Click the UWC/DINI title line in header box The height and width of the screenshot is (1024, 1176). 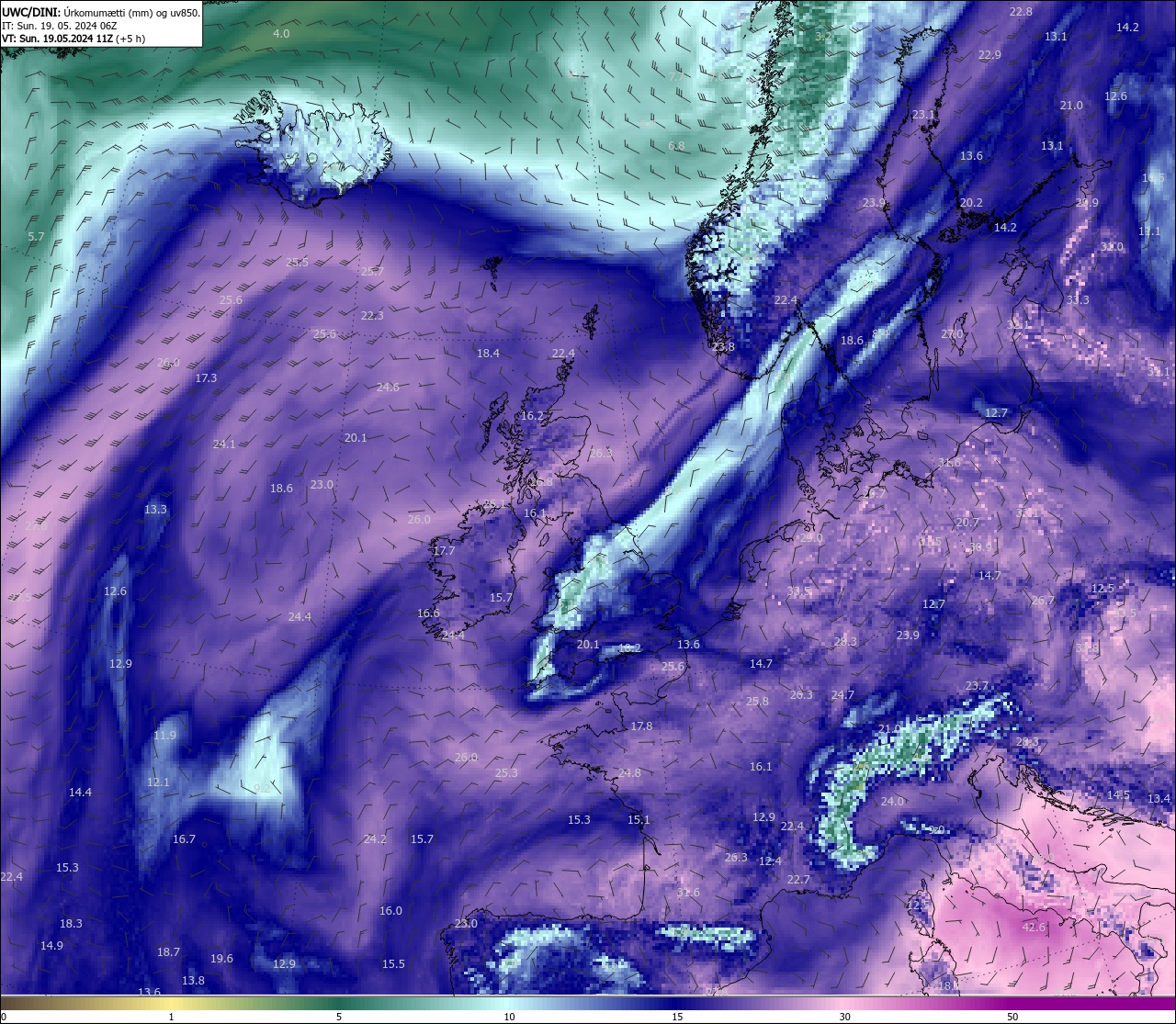pyautogui.click(x=101, y=12)
